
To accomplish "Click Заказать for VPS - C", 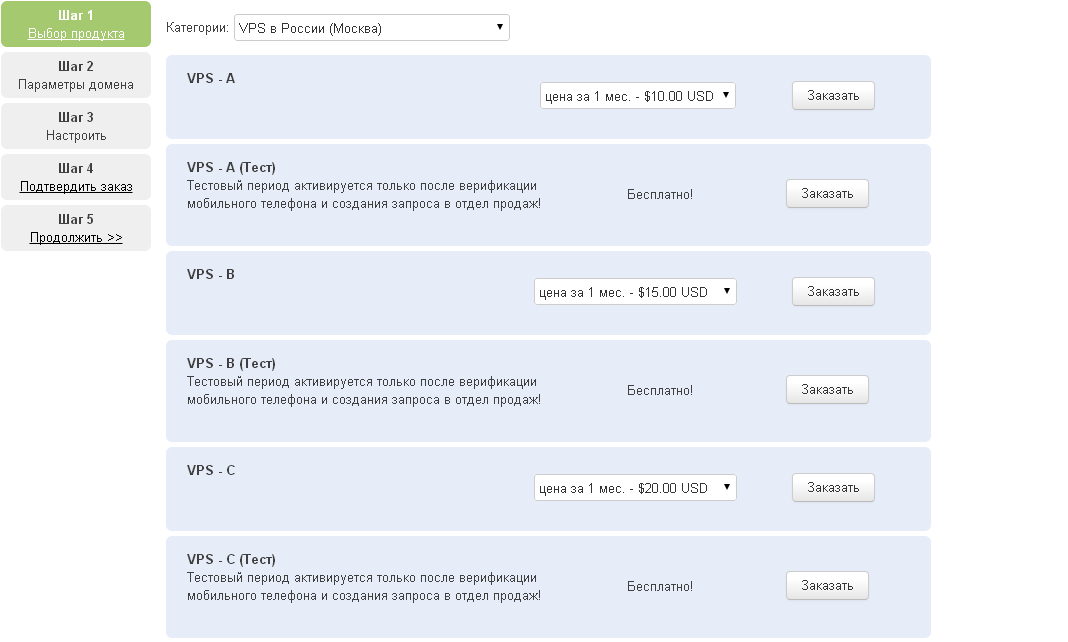I will point(833,487).
